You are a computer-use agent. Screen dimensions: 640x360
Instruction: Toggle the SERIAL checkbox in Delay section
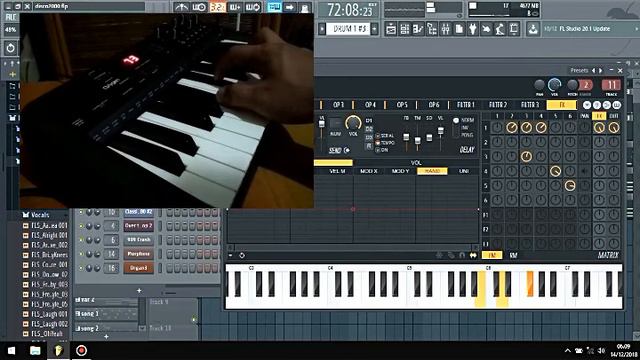(x=378, y=136)
